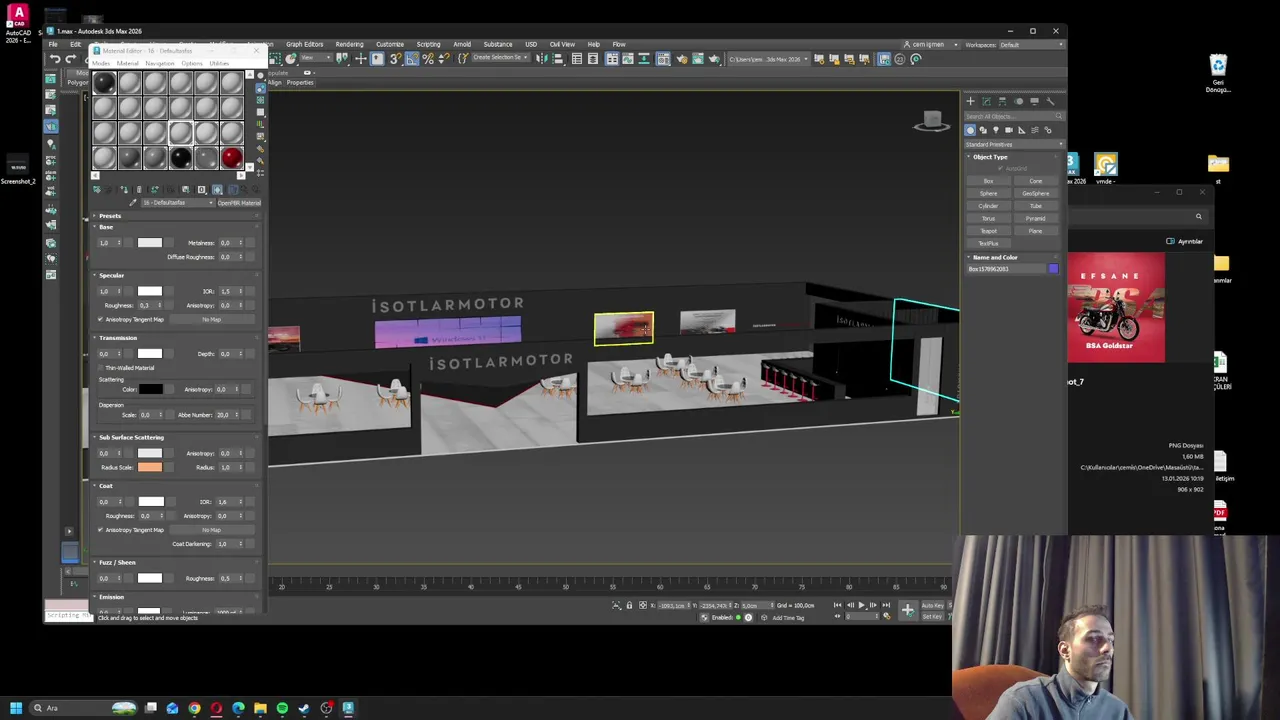This screenshot has height=720, width=1280.
Task: Click the Redo arrow in main toolbar
Action: coord(71,59)
